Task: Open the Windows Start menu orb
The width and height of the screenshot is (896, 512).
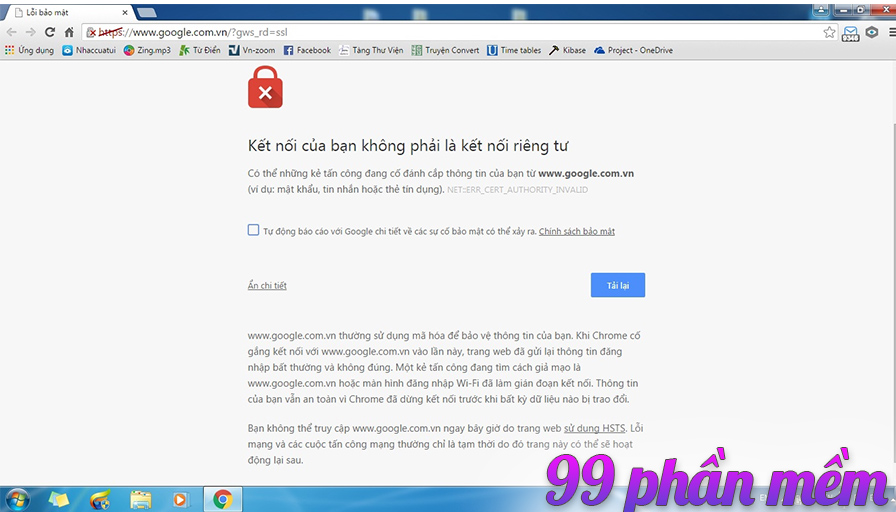Action: coord(17,498)
